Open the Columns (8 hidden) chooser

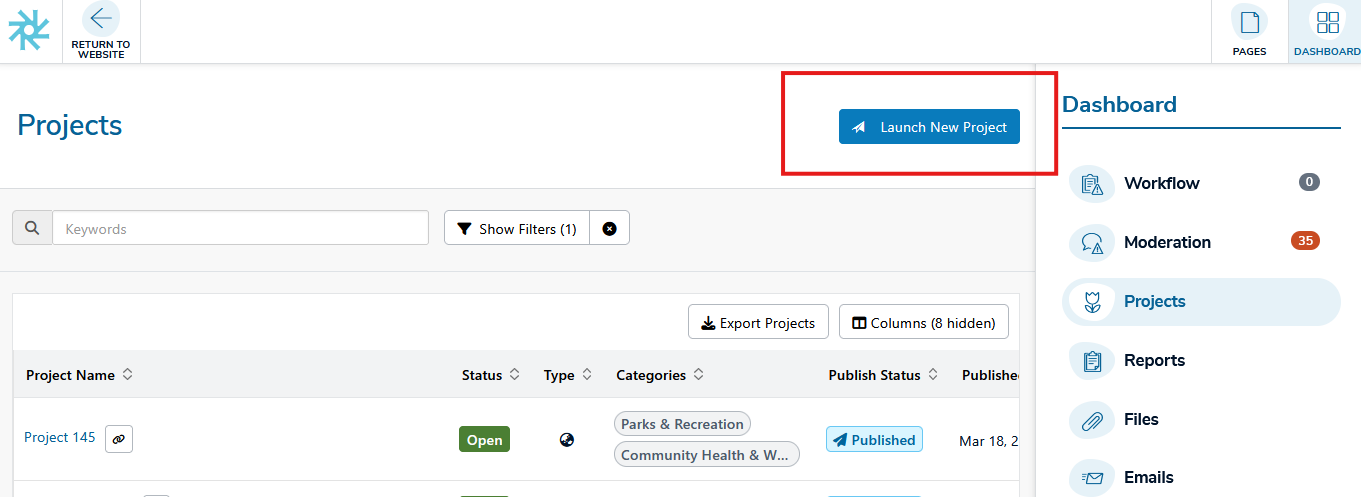point(923,322)
